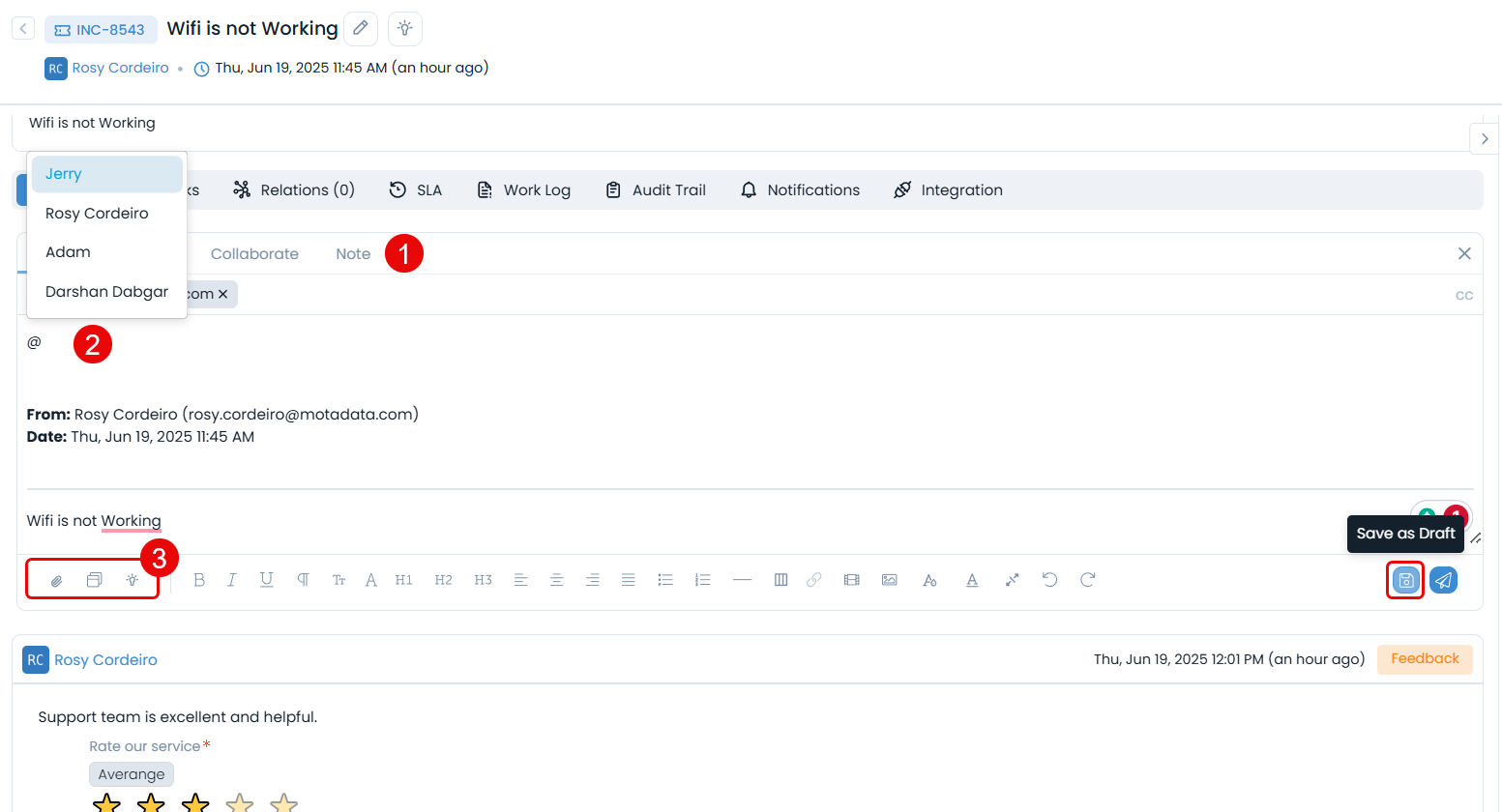This screenshot has width=1502, height=812.
Task: Rate service by clicking the fourth star
Action: 239,800
